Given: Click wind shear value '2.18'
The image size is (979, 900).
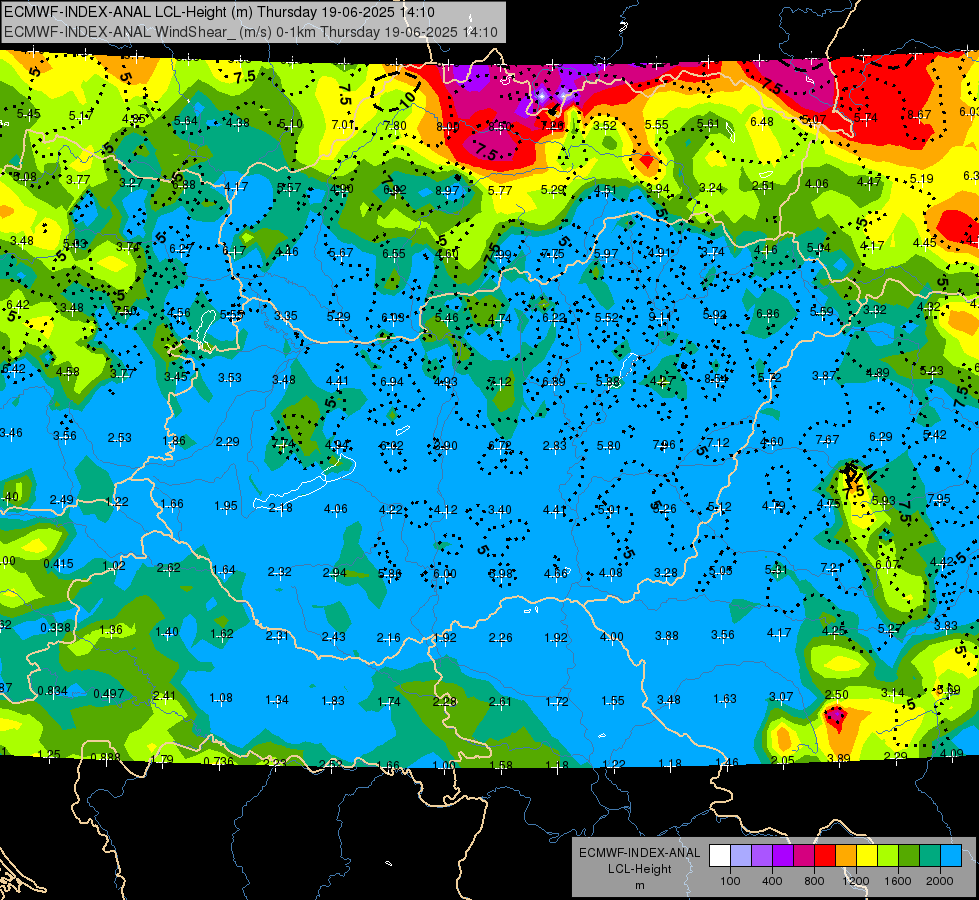Looking at the screenshot, I should [x=280, y=508].
